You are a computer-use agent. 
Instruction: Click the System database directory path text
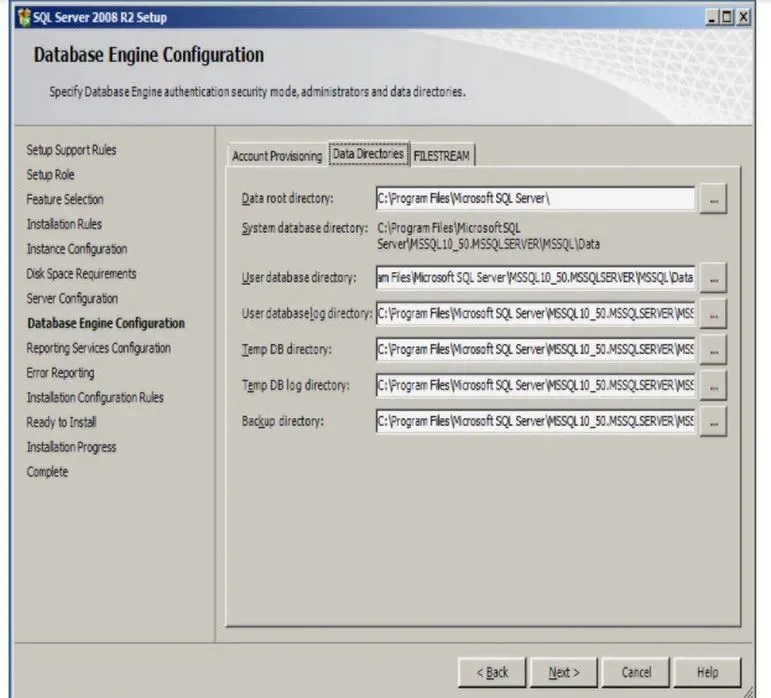[488, 236]
